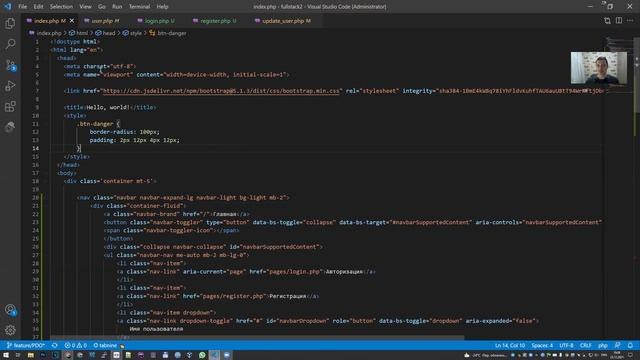Open Windows notification center icon
This screenshot has width=640, height=360.
click(x=630, y=355)
